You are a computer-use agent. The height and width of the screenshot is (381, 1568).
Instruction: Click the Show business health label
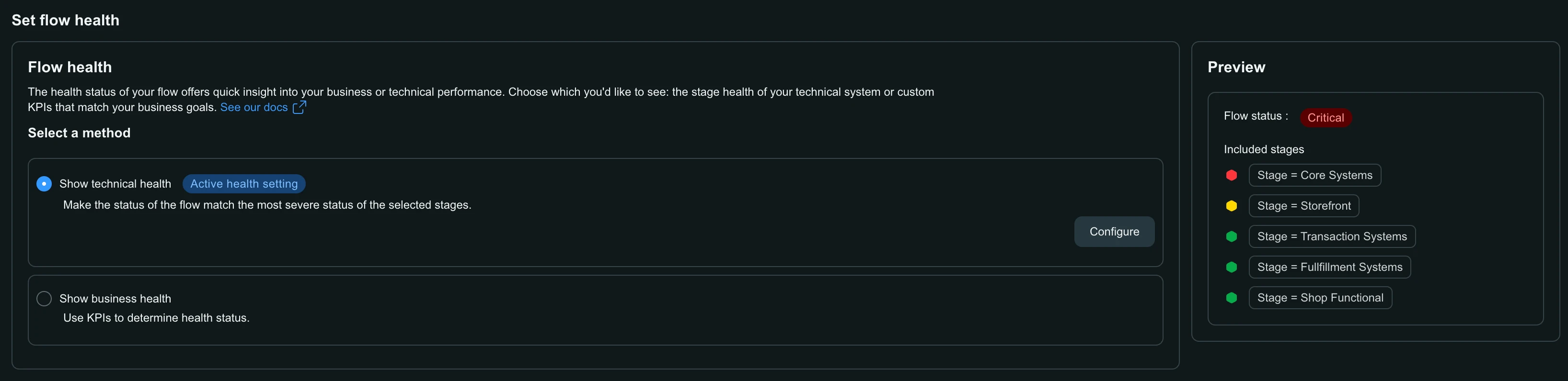[115, 298]
